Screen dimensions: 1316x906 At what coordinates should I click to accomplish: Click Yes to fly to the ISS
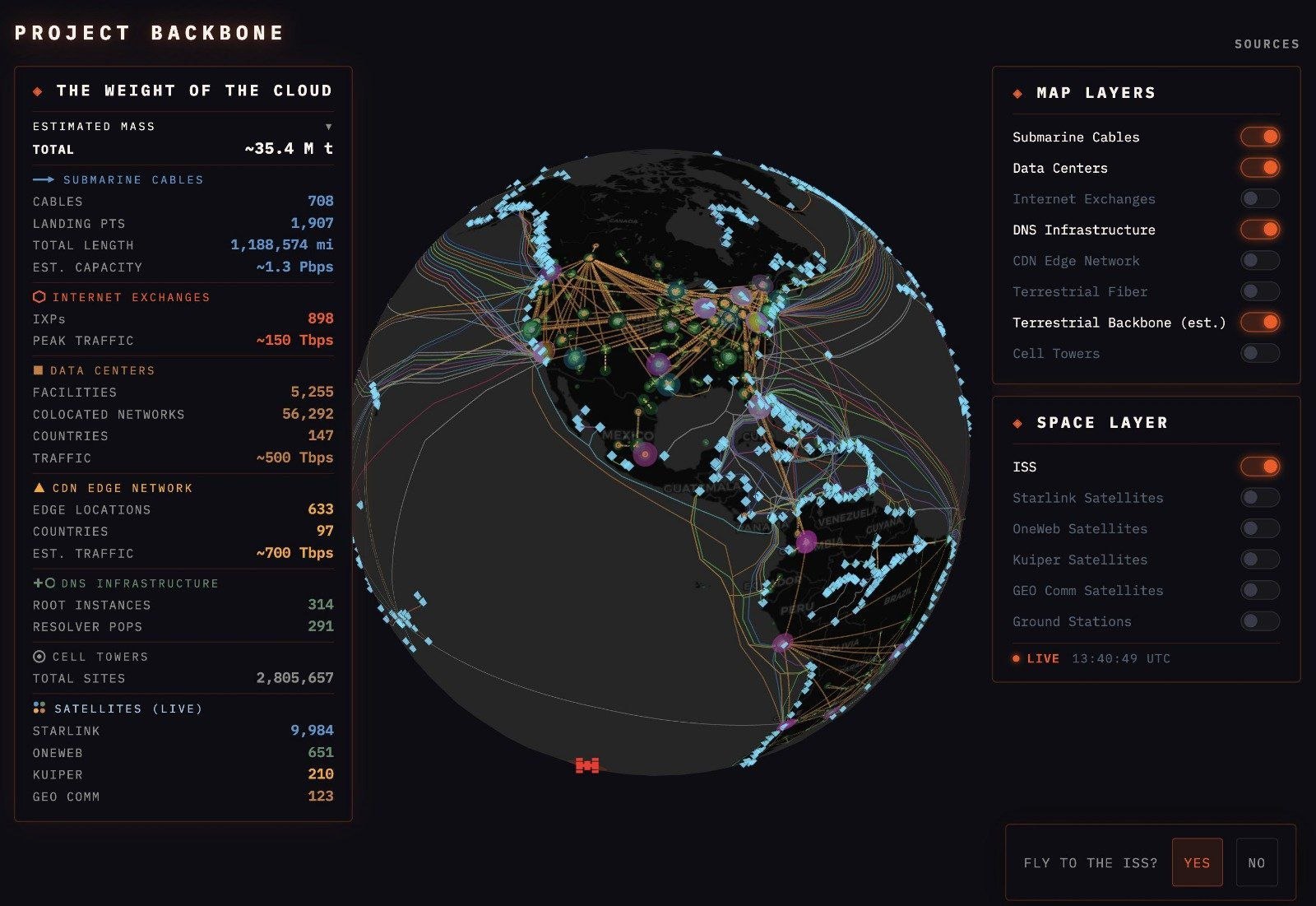point(1197,862)
